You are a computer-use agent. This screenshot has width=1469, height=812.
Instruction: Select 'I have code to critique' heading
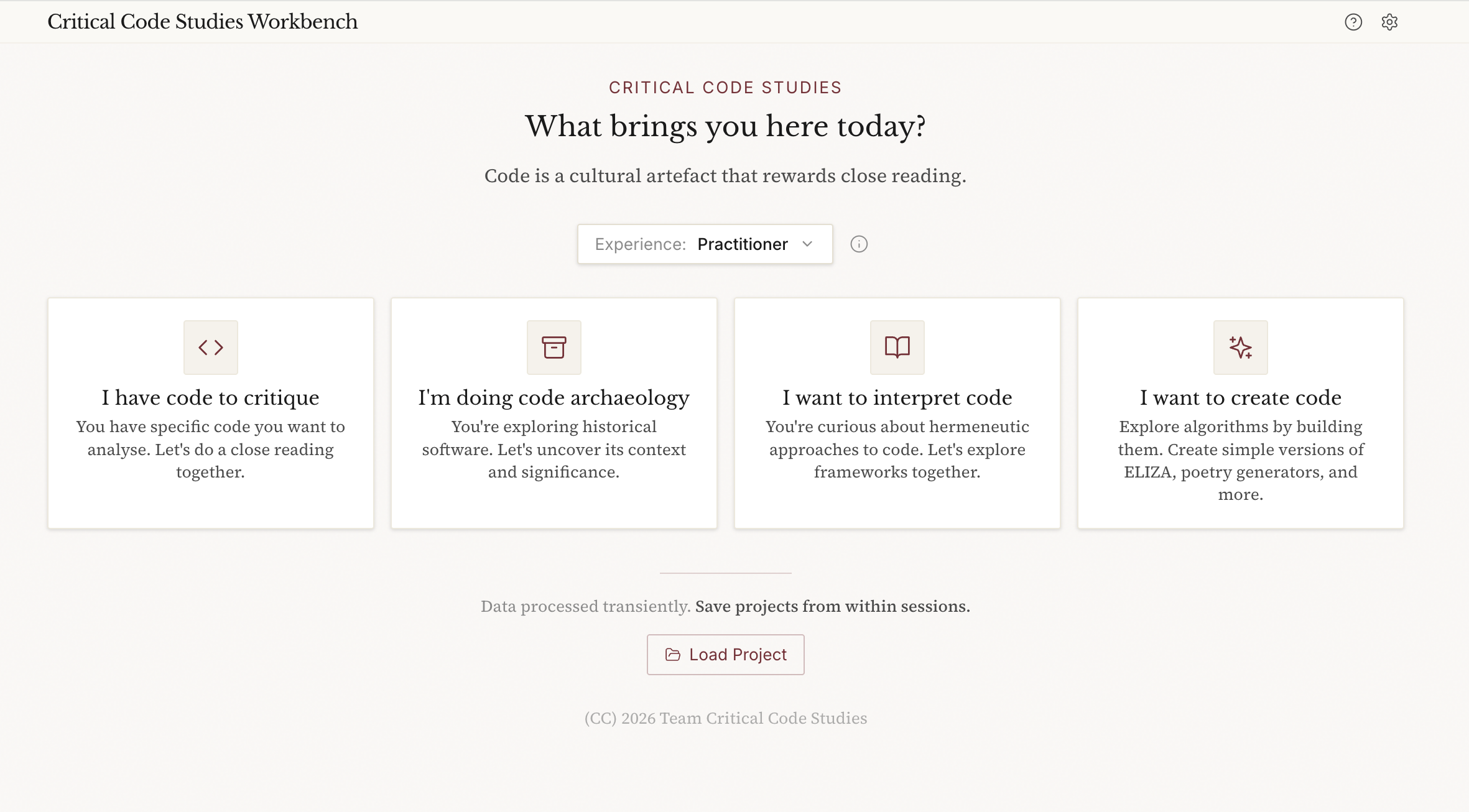tap(210, 398)
